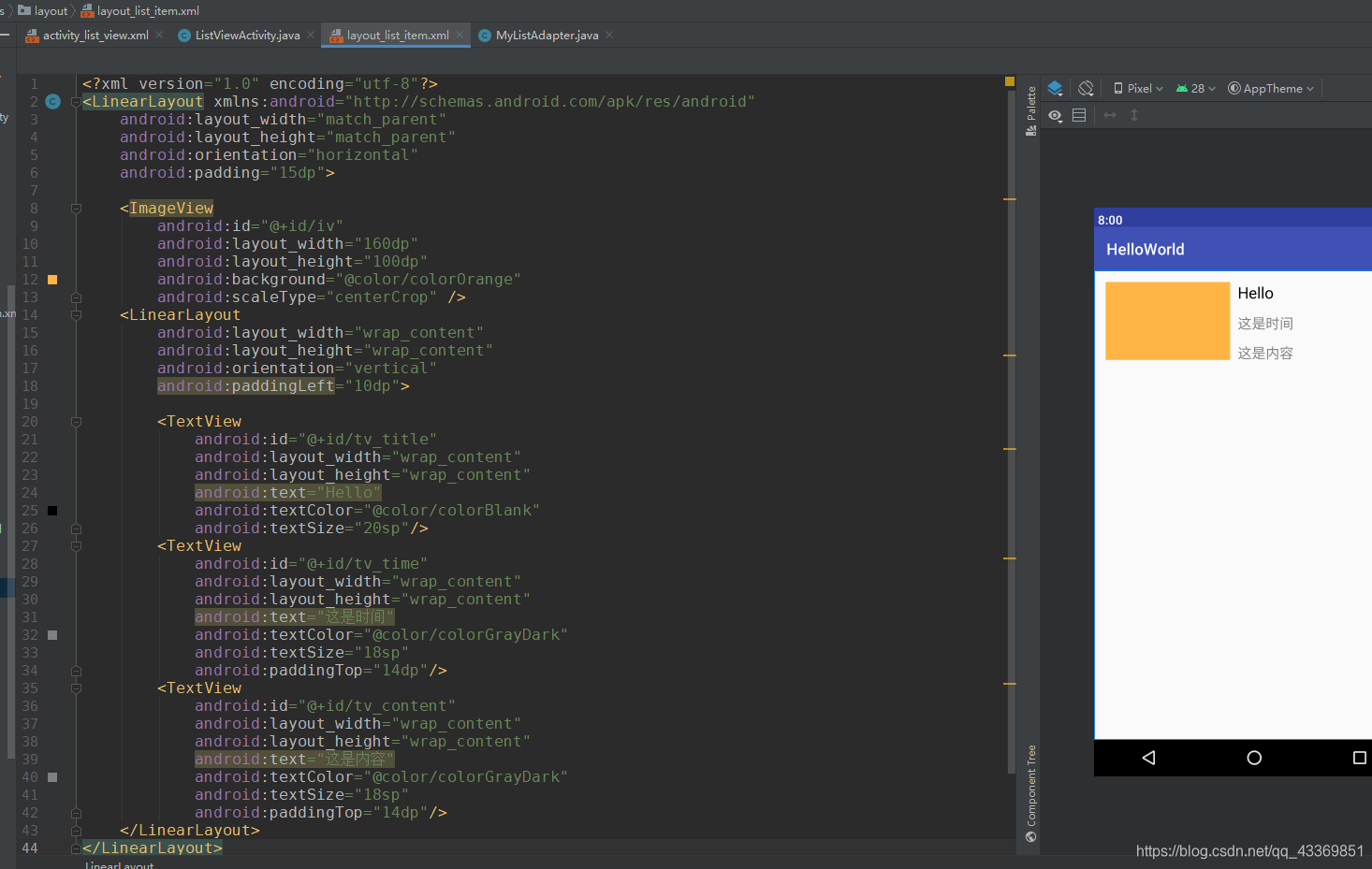1372x869 pixels.
Task: Click gray color swatch in gutter line 40
Action: point(52,777)
